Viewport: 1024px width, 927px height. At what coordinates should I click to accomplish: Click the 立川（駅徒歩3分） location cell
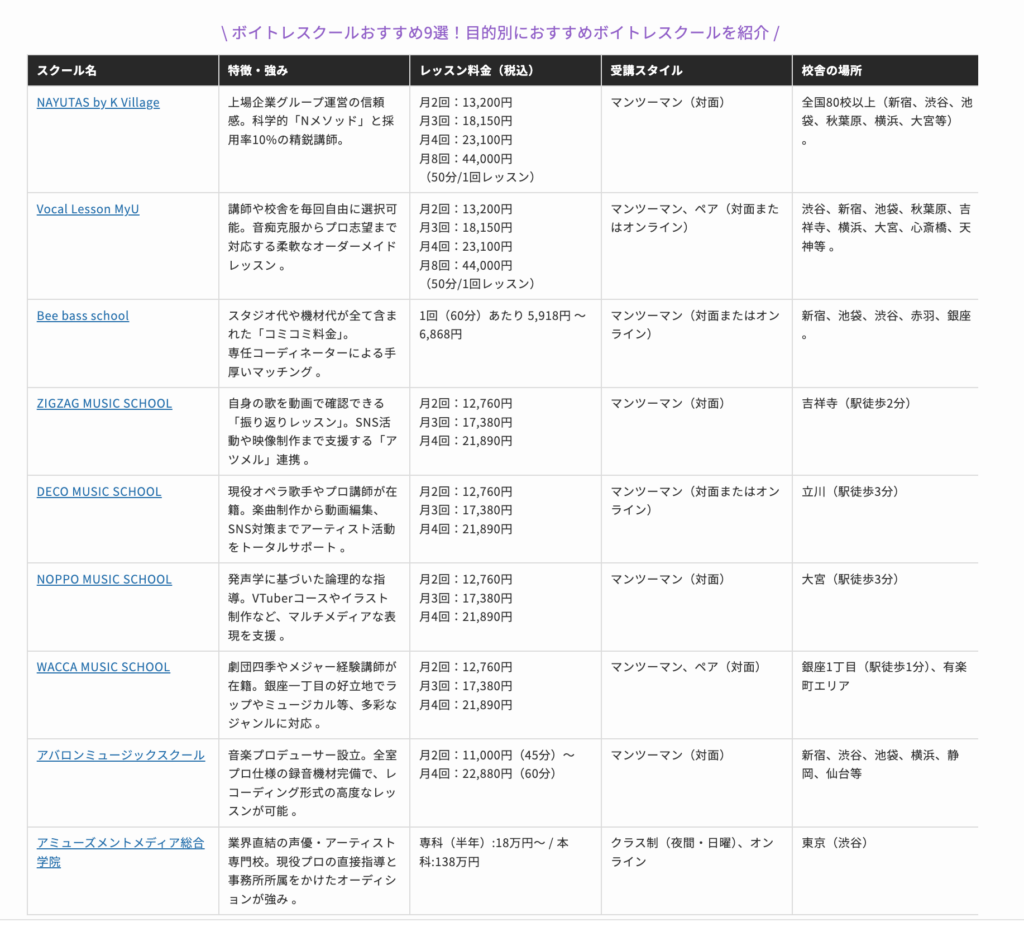point(850,491)
